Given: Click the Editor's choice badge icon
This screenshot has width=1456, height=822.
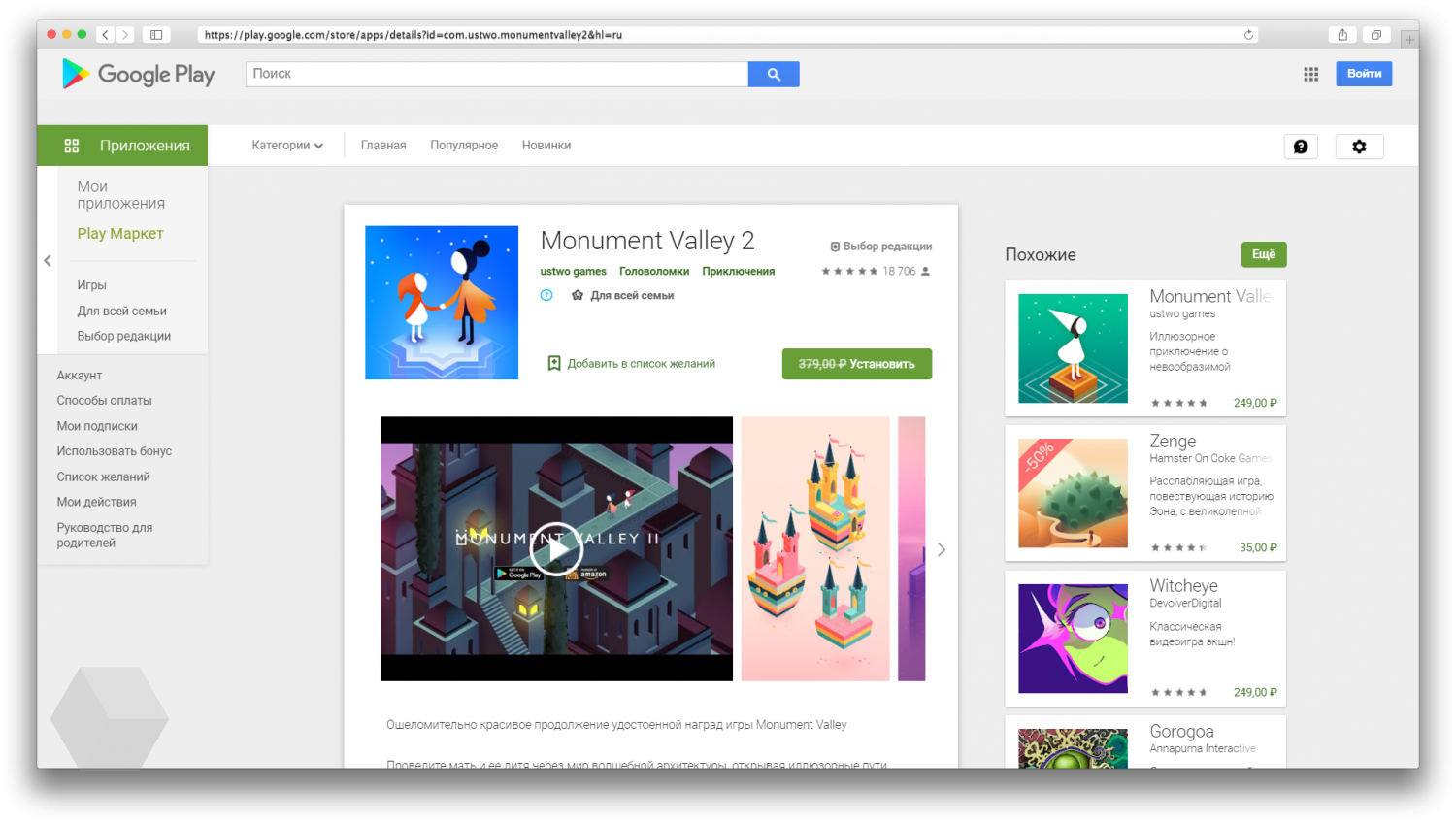Looking at the screenshot, I should [x=835, y=247].
